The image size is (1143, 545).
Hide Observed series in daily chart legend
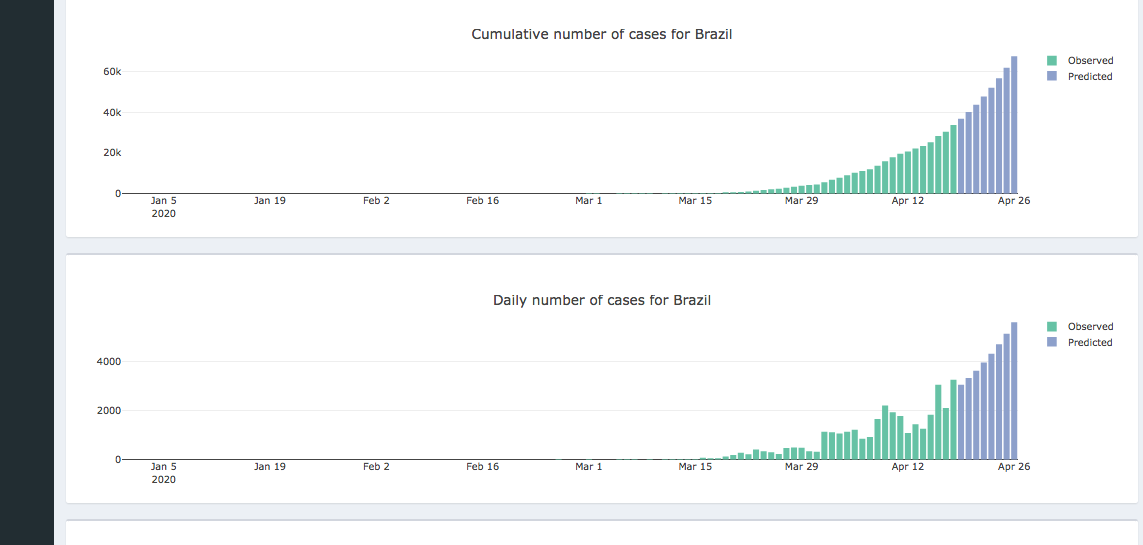coord(1089,327)
